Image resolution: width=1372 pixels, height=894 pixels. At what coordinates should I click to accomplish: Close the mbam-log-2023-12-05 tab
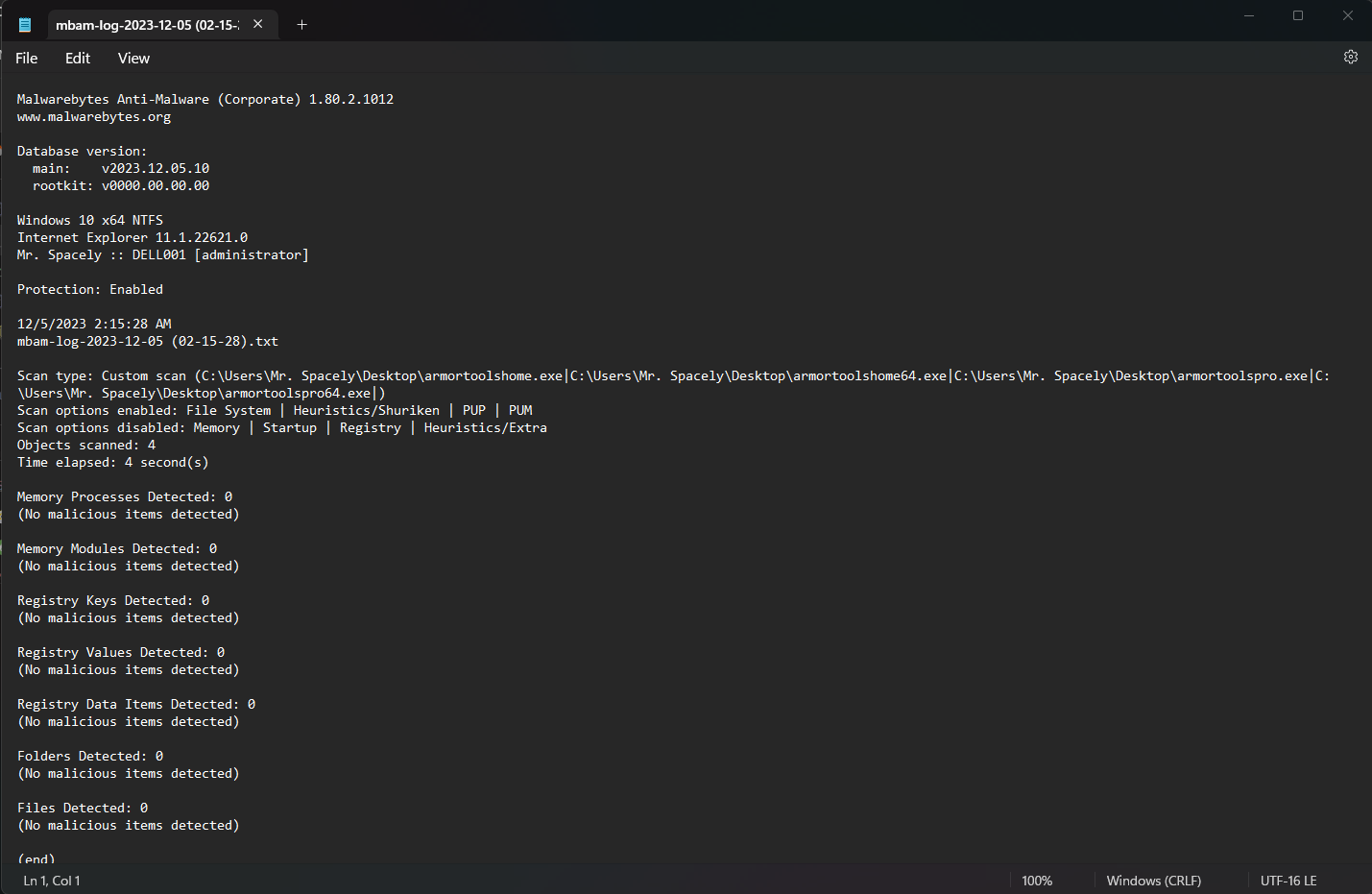tap(258, 24)
